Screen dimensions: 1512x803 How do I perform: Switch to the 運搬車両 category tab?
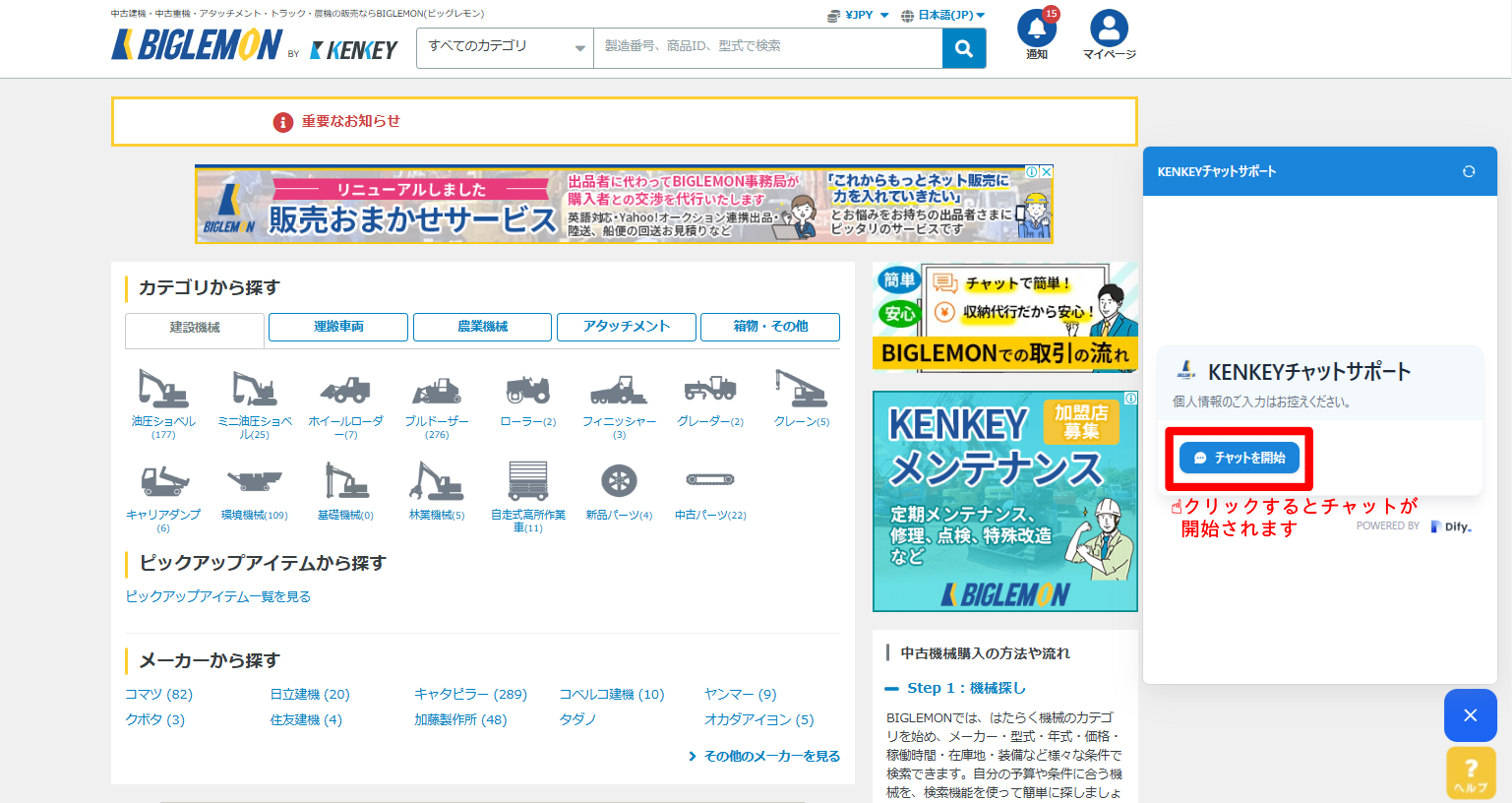pos(337,327)
